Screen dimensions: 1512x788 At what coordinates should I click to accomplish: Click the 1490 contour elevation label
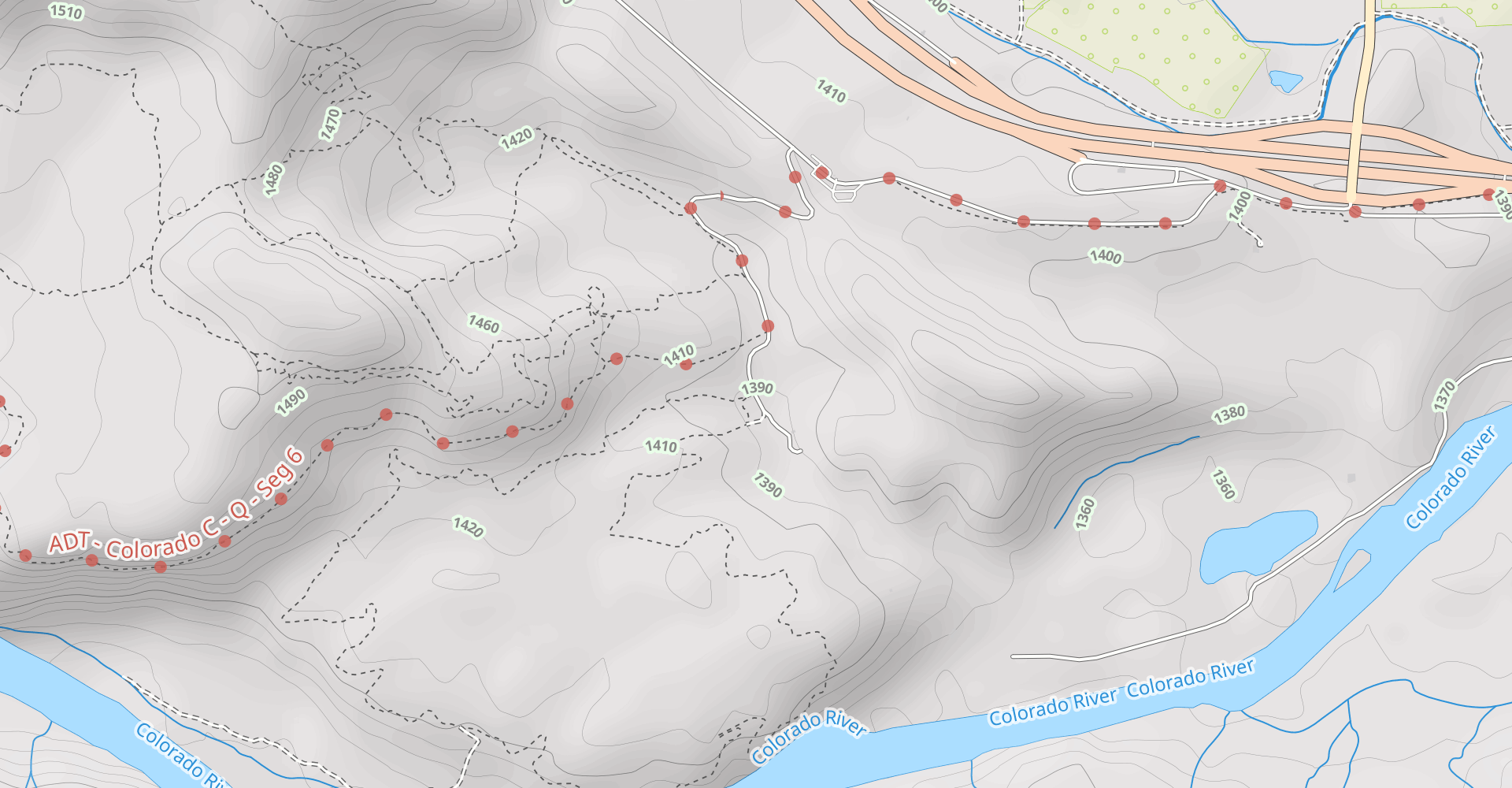click(x=291, y=401)
